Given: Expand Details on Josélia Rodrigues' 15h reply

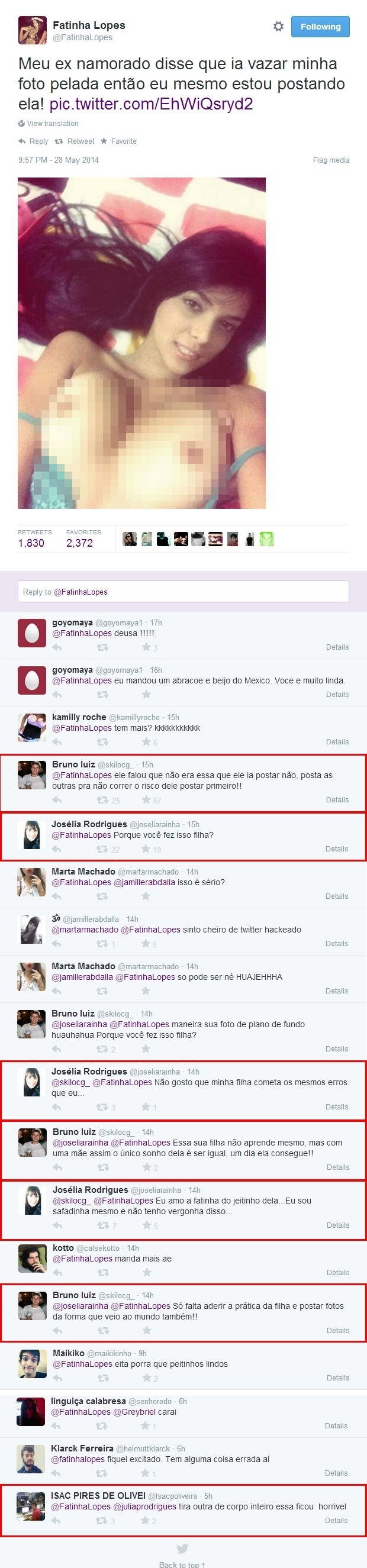Looking at the screenshot, I should click(337, 849).
